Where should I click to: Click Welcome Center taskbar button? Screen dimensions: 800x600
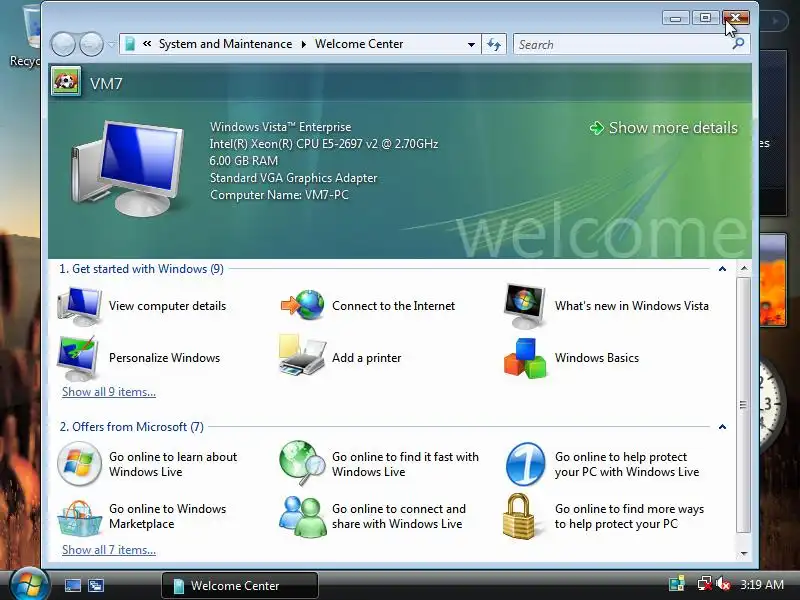(240, 585)
